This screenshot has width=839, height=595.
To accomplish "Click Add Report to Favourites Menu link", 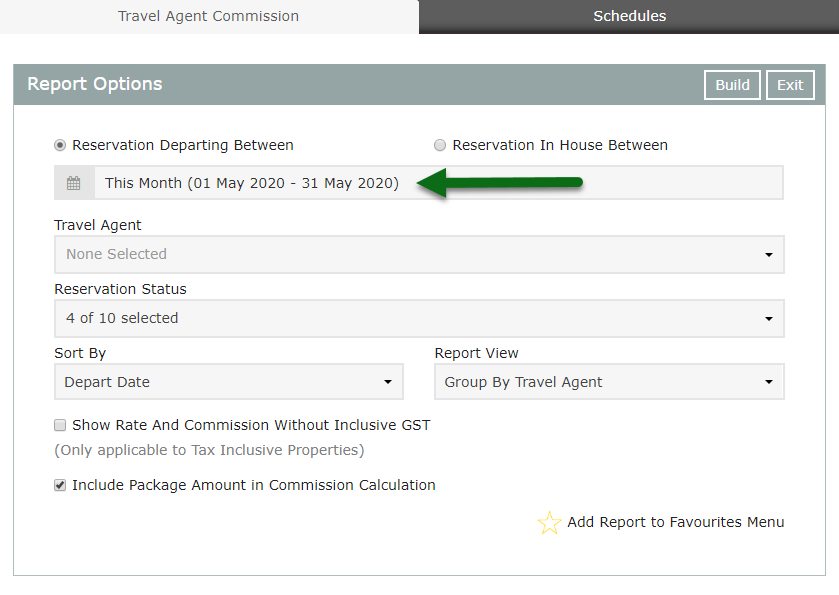I will click(x=675, y=522).
